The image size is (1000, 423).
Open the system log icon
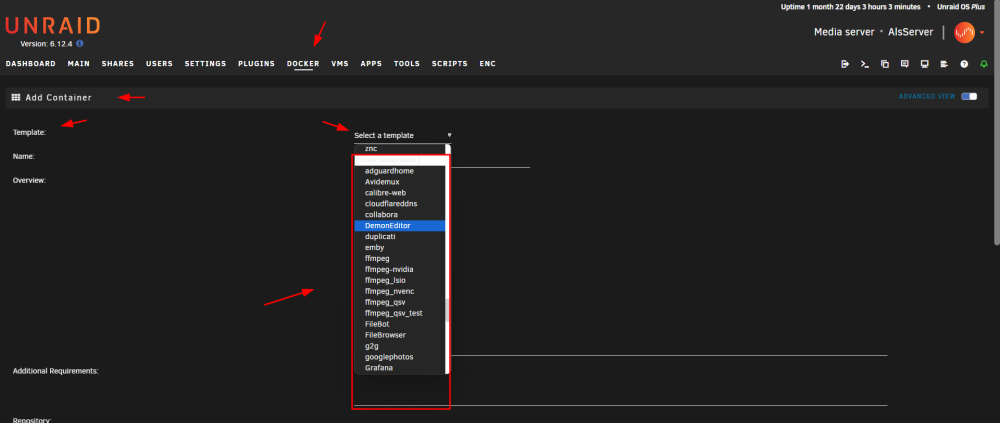944,64
